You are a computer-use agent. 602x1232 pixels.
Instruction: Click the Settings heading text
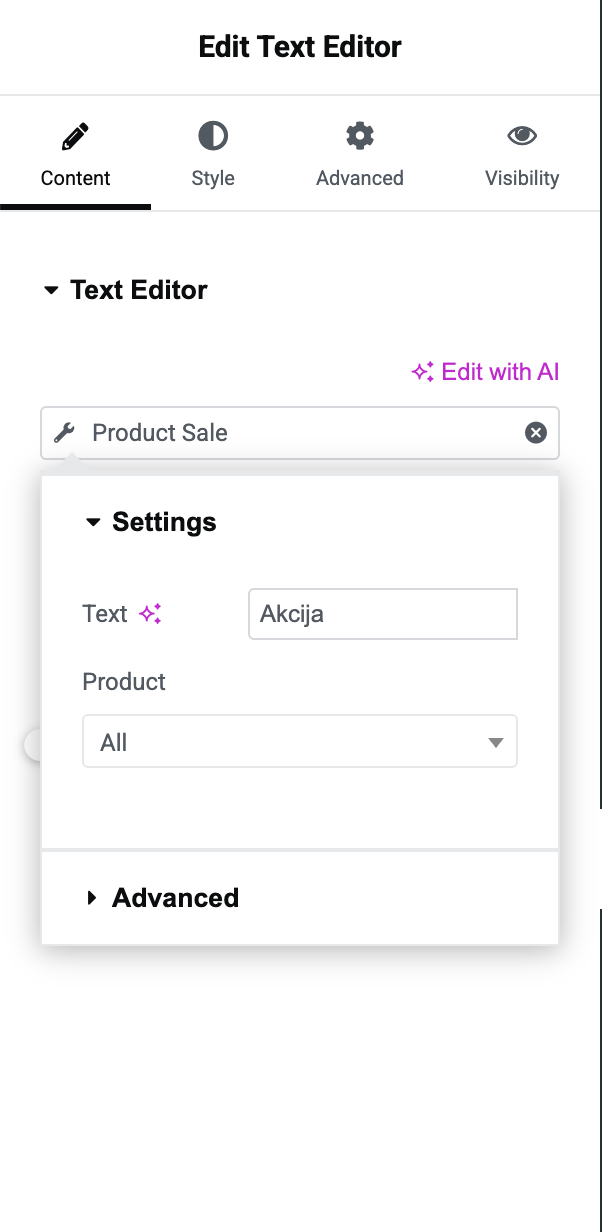click(164, 522)
